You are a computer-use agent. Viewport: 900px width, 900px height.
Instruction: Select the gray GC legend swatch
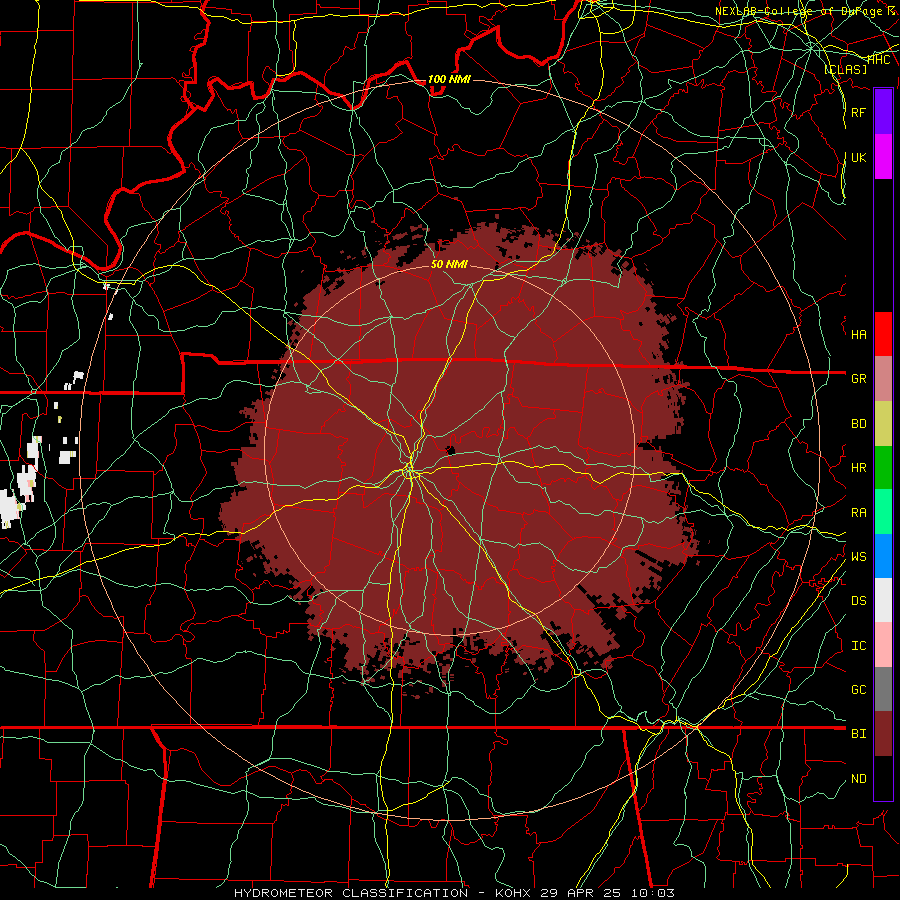point(883,689)
